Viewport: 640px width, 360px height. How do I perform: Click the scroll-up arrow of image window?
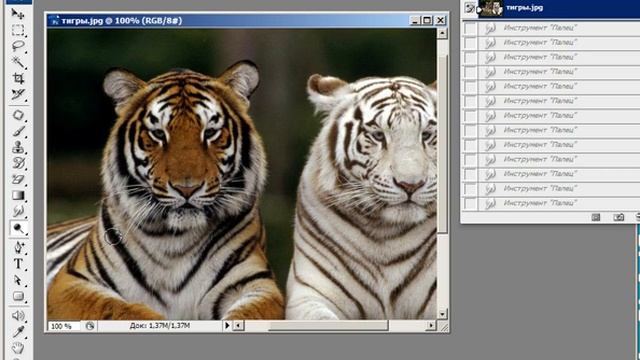[442, 33]
